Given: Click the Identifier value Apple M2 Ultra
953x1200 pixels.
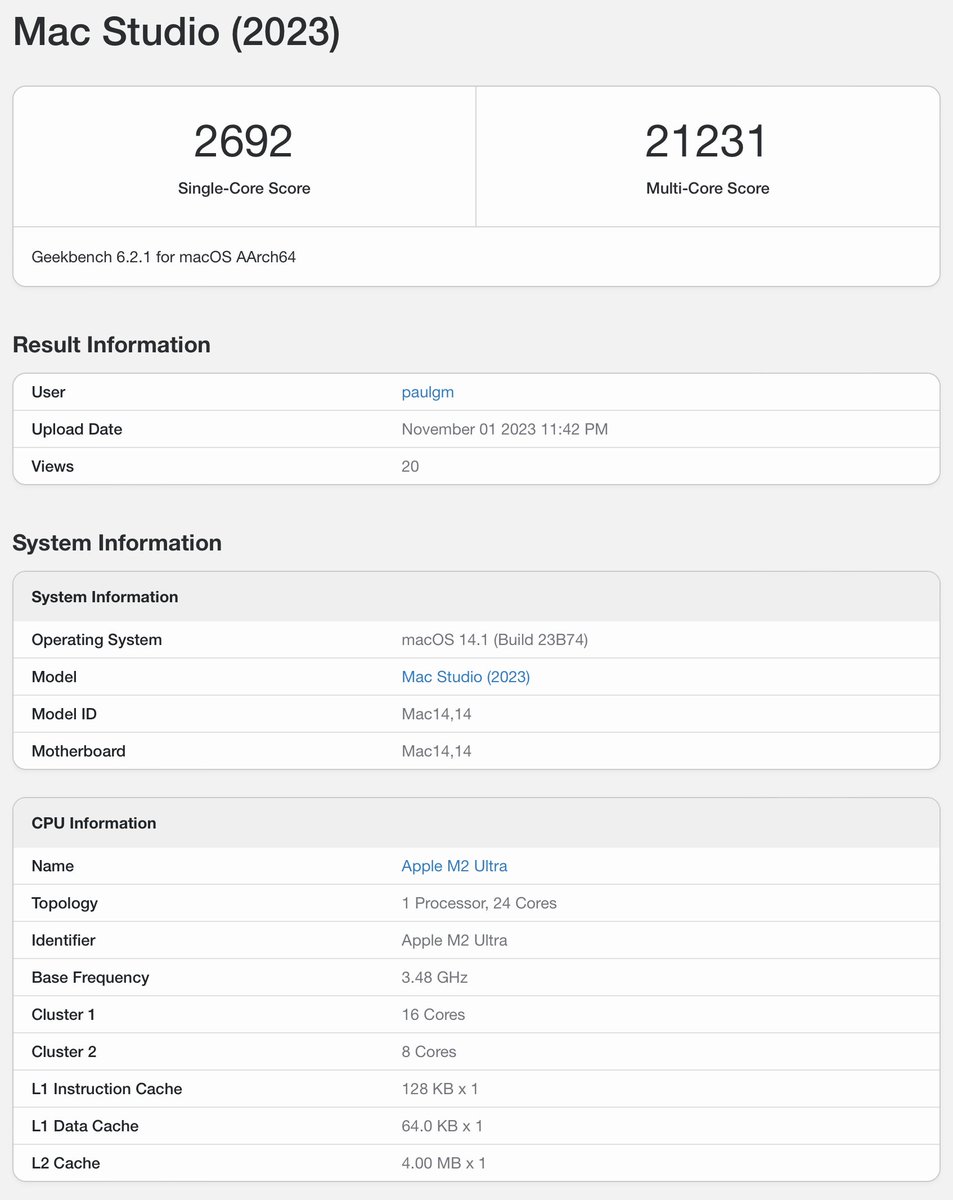Looking at the screenshot, I should [x=454, y=940].
